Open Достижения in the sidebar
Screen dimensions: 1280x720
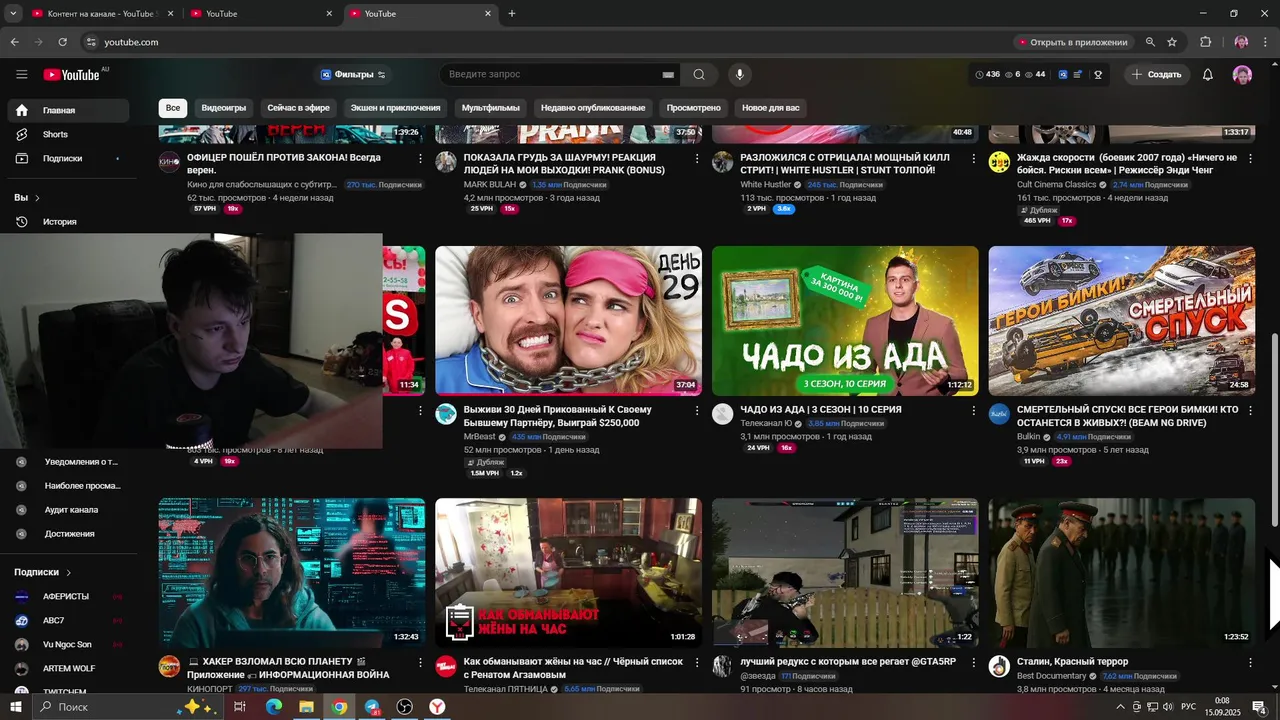(68, 534)
